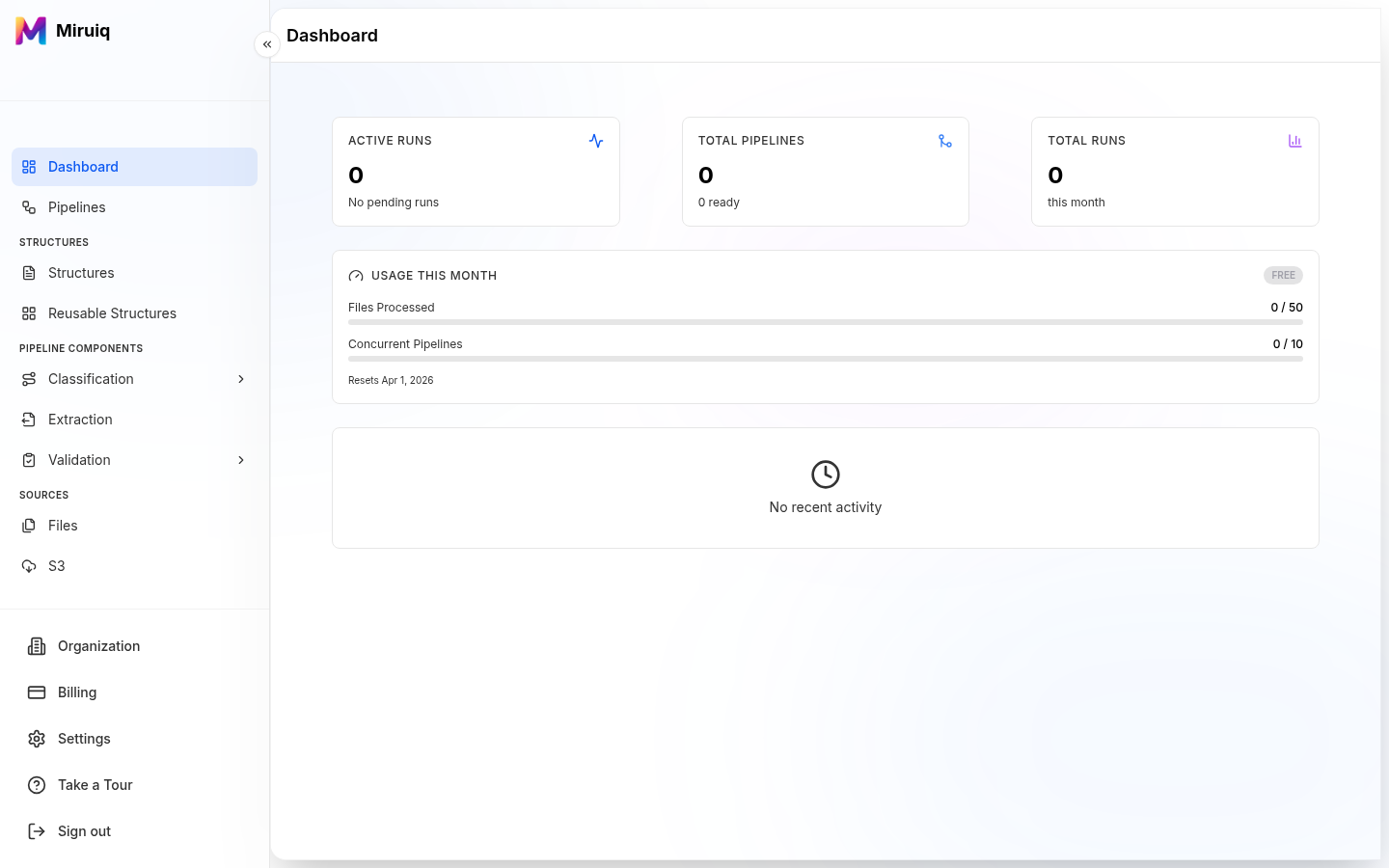Click the Active Runs pulse icon
1389x868 pixels.
tap(596, 141)
